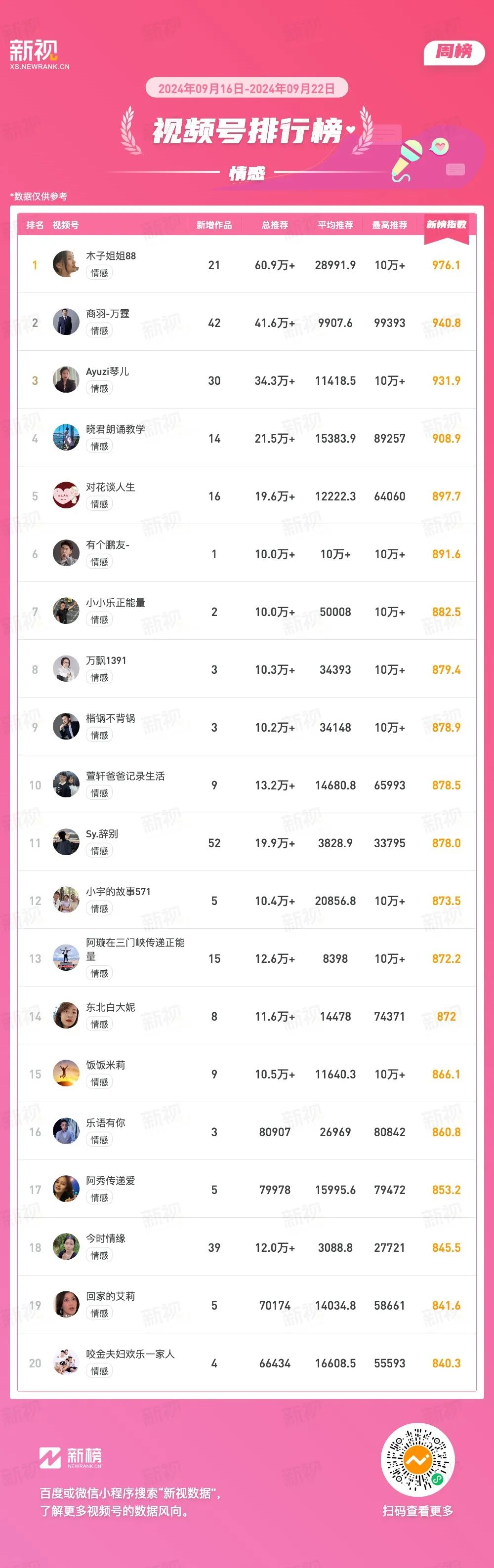
Task: Click the 新增作品 column header
Action: click(214, 225)
